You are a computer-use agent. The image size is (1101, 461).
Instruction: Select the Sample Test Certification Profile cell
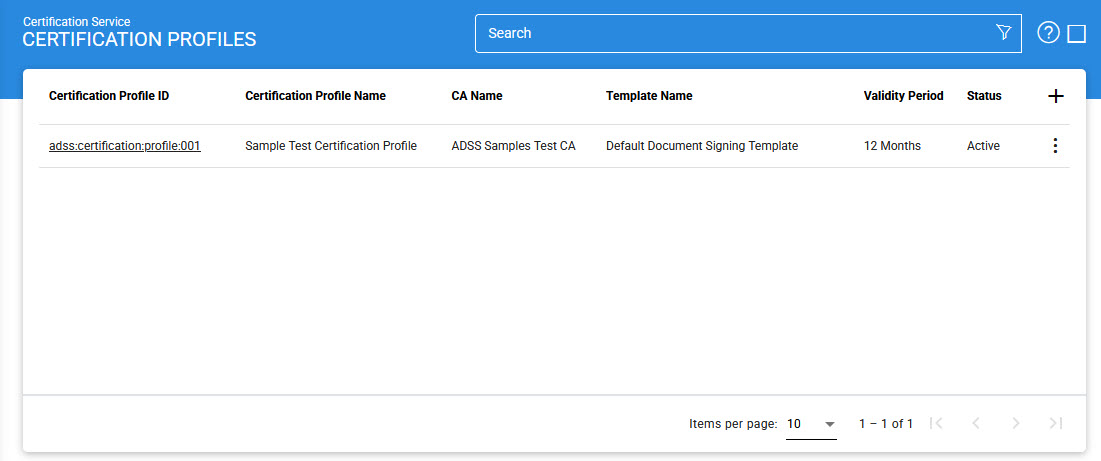pyautogui.click(x=331, y=146)
